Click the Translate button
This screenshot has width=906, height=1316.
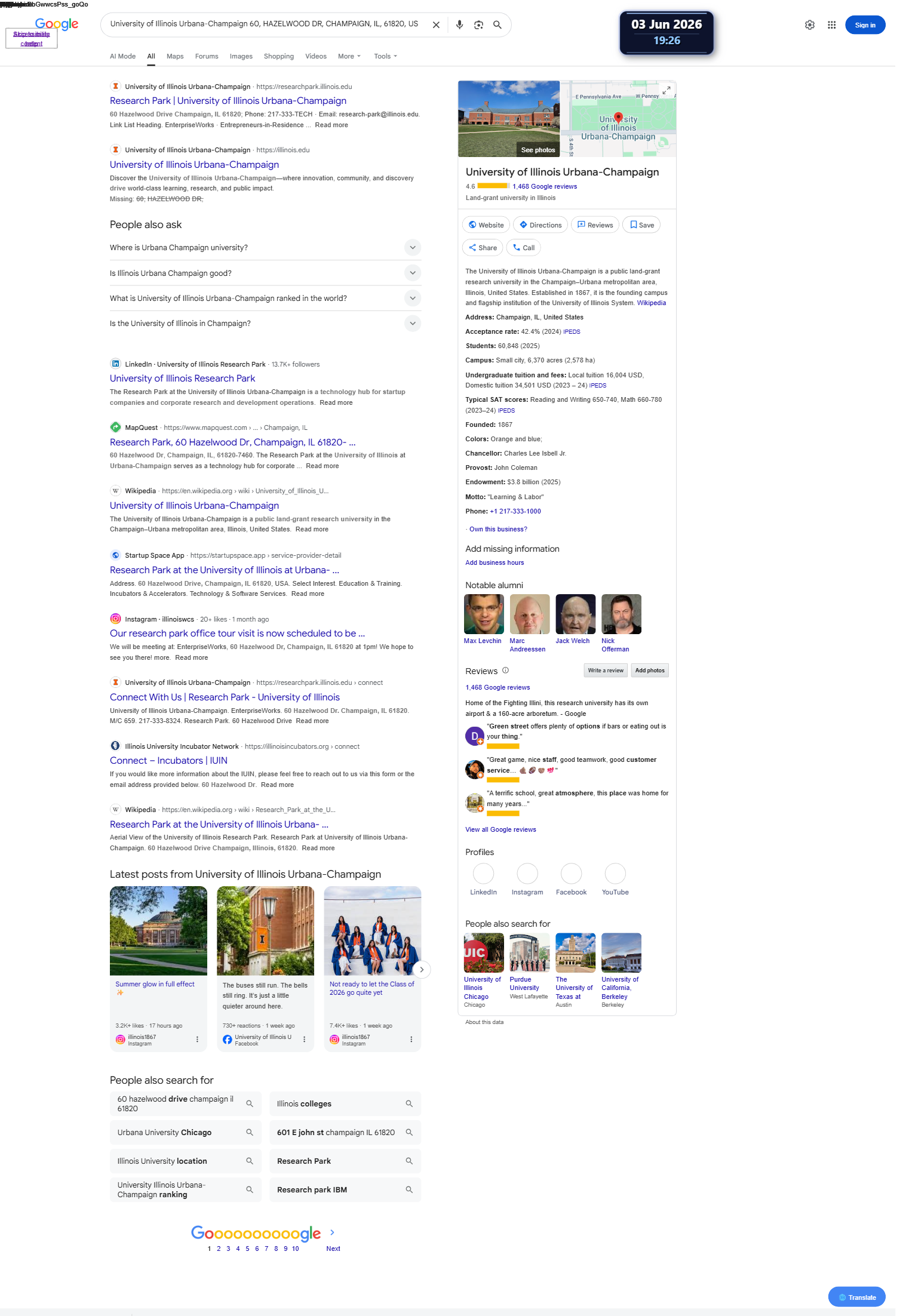[857, 1297]
